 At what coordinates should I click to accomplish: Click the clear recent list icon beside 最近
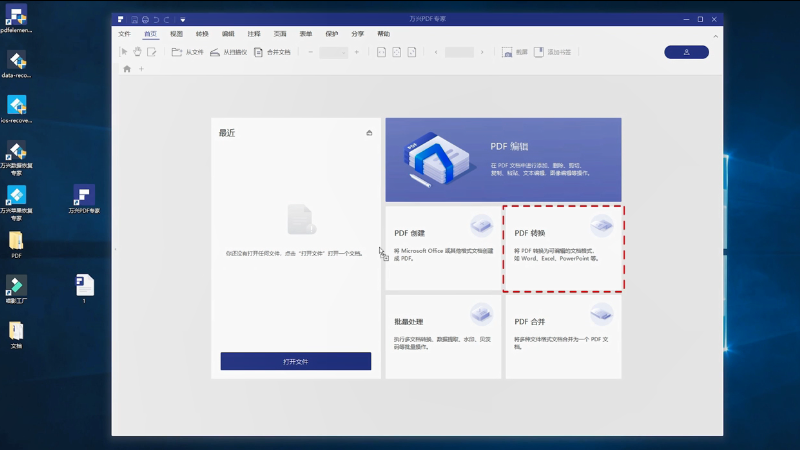point(369,133)
